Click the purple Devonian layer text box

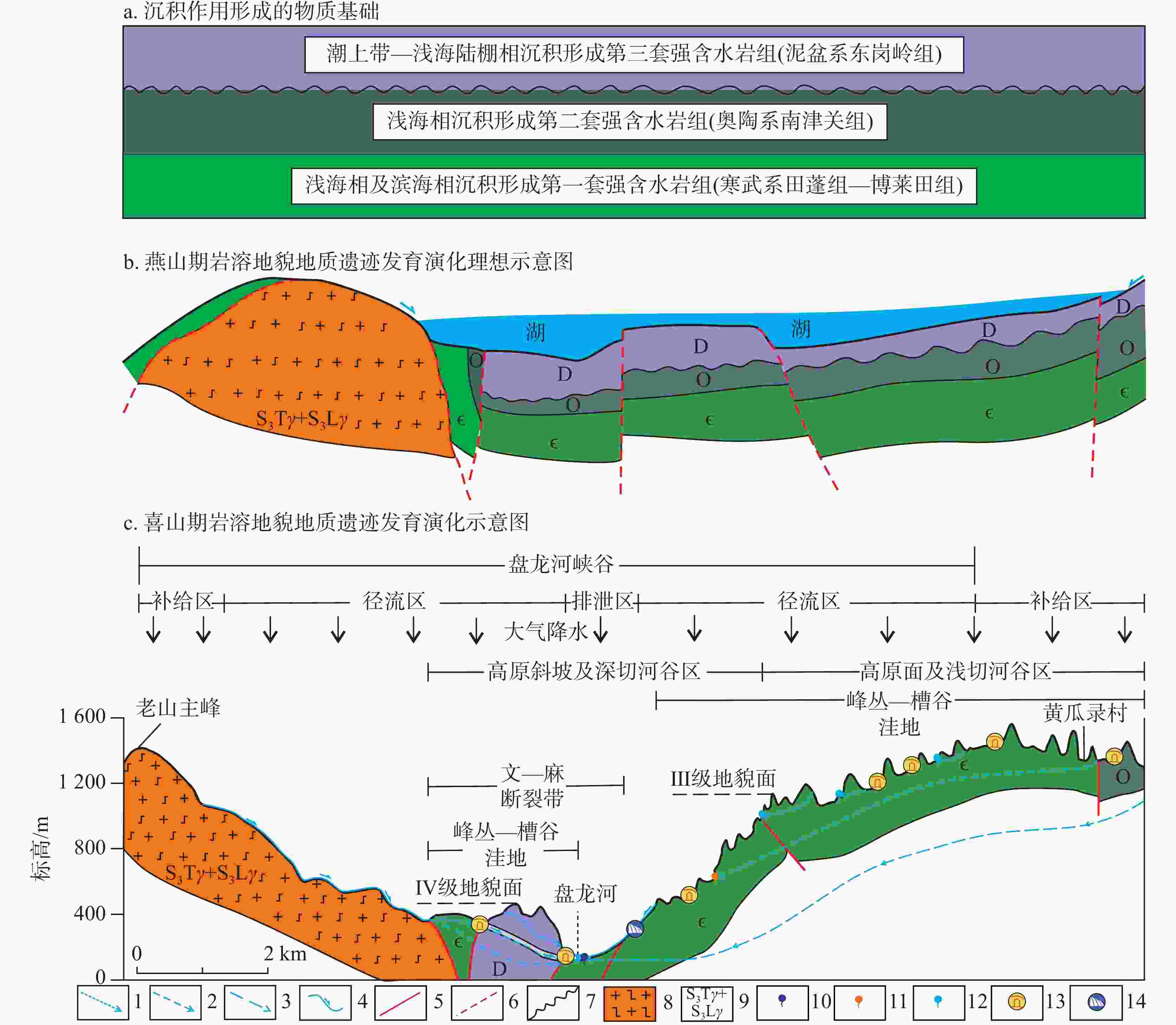pyautogui.click(x=634, y=54)
